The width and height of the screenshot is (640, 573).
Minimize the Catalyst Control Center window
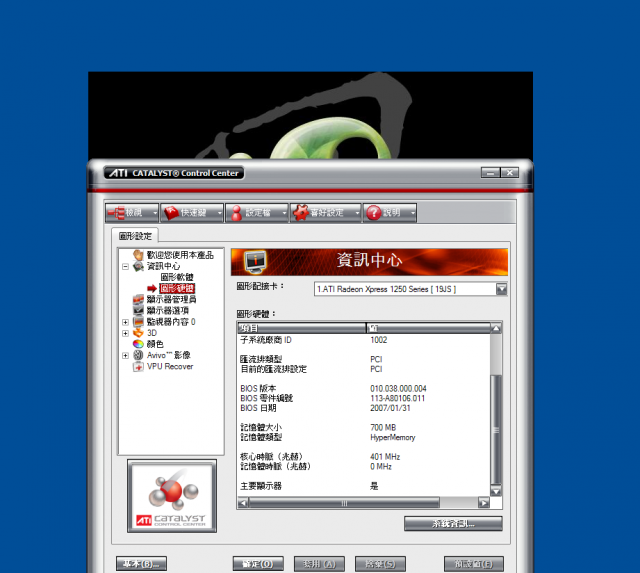click(490, 173)
